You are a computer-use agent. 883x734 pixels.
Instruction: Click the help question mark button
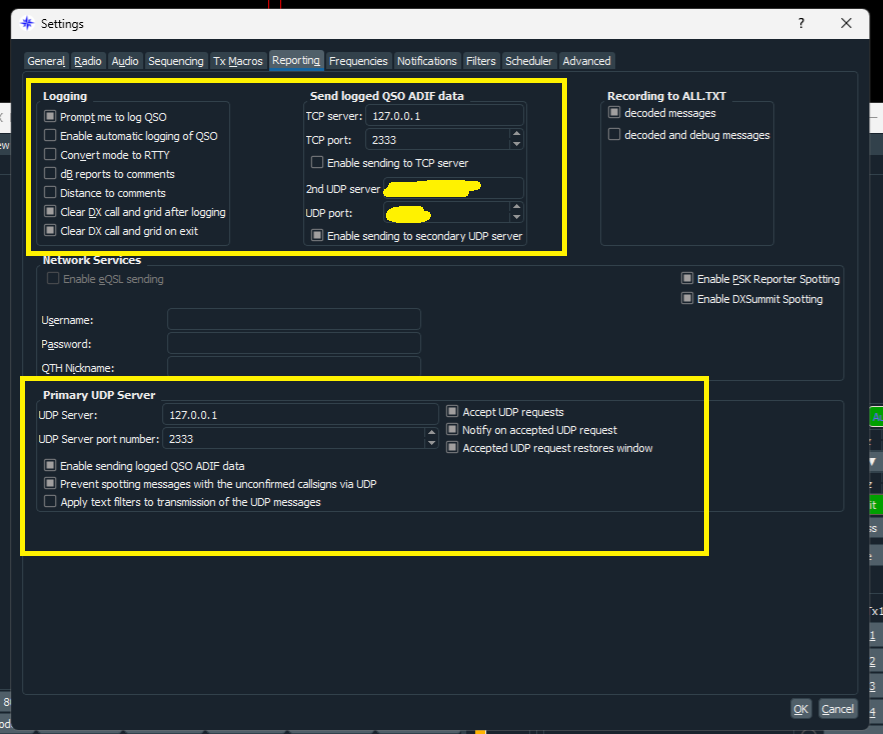[x=801, y=23]
